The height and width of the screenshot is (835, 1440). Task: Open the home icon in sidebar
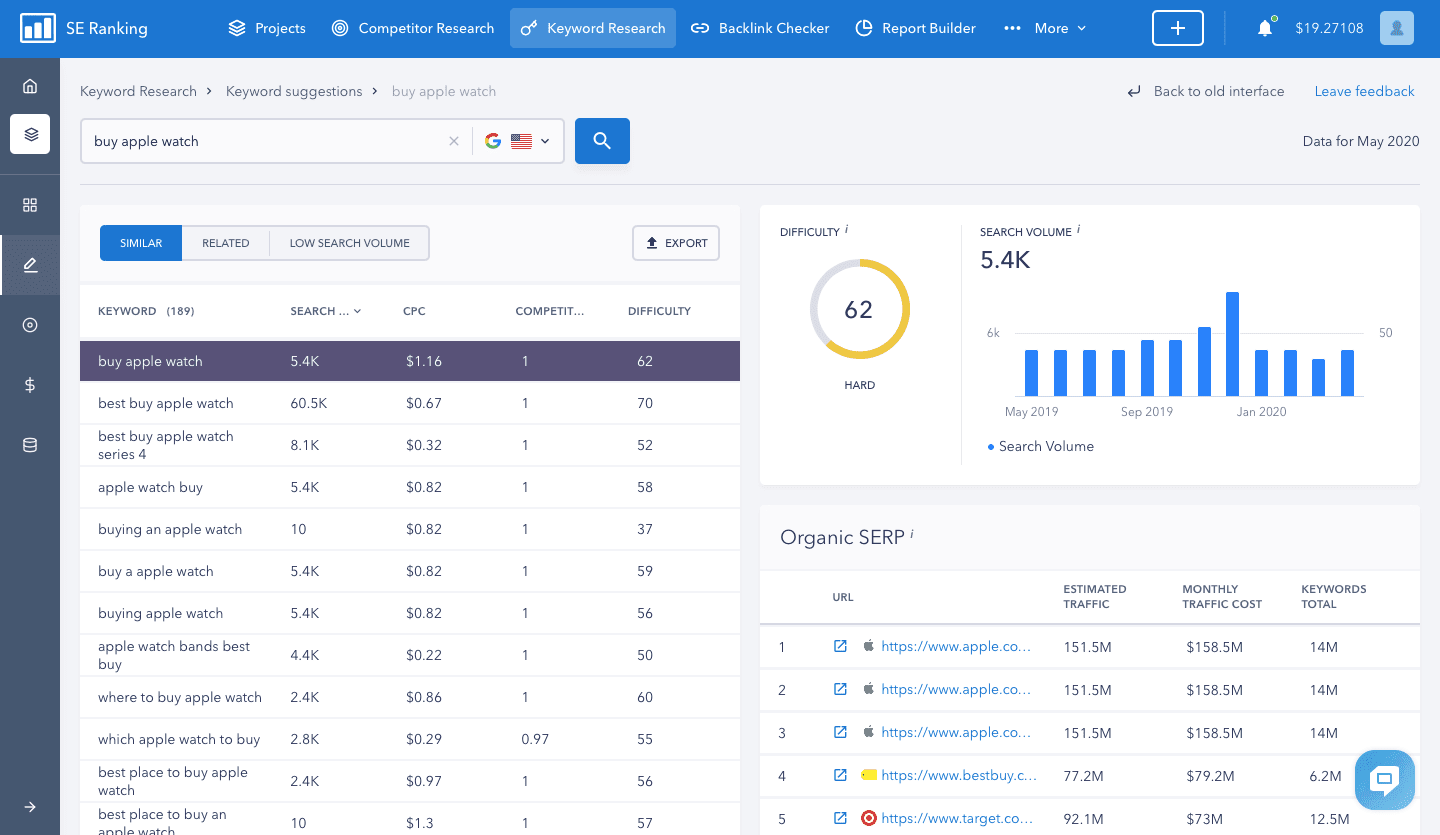(x=30, y=86)
